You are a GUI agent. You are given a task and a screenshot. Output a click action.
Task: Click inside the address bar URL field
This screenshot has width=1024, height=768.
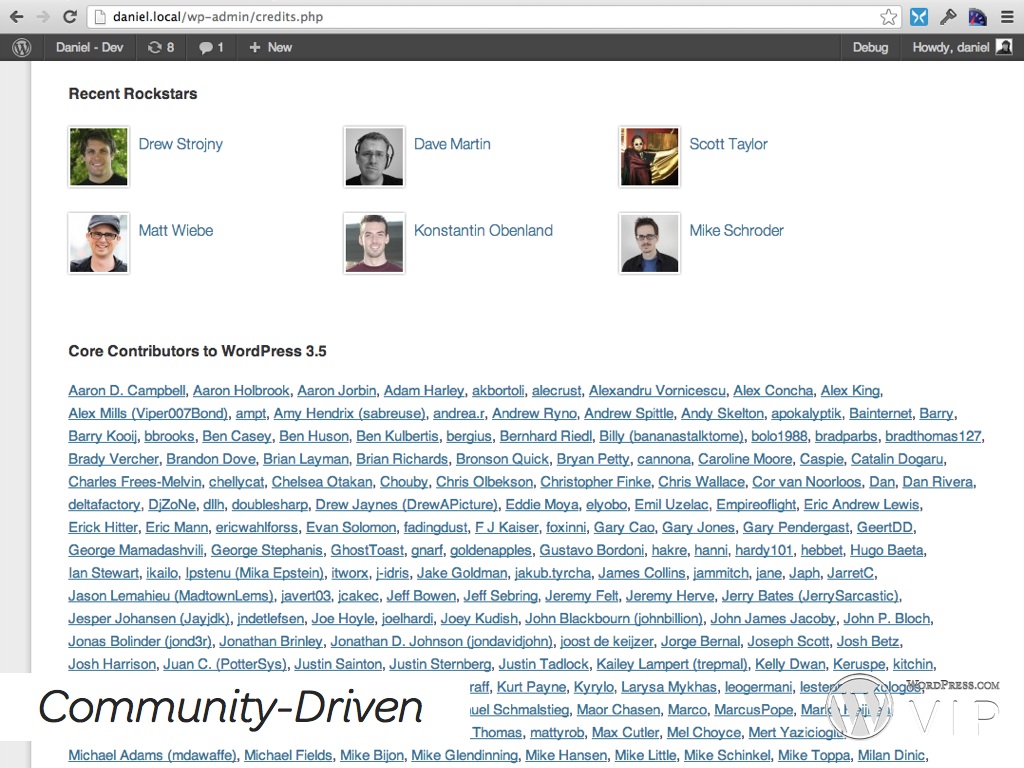[493, 17]
